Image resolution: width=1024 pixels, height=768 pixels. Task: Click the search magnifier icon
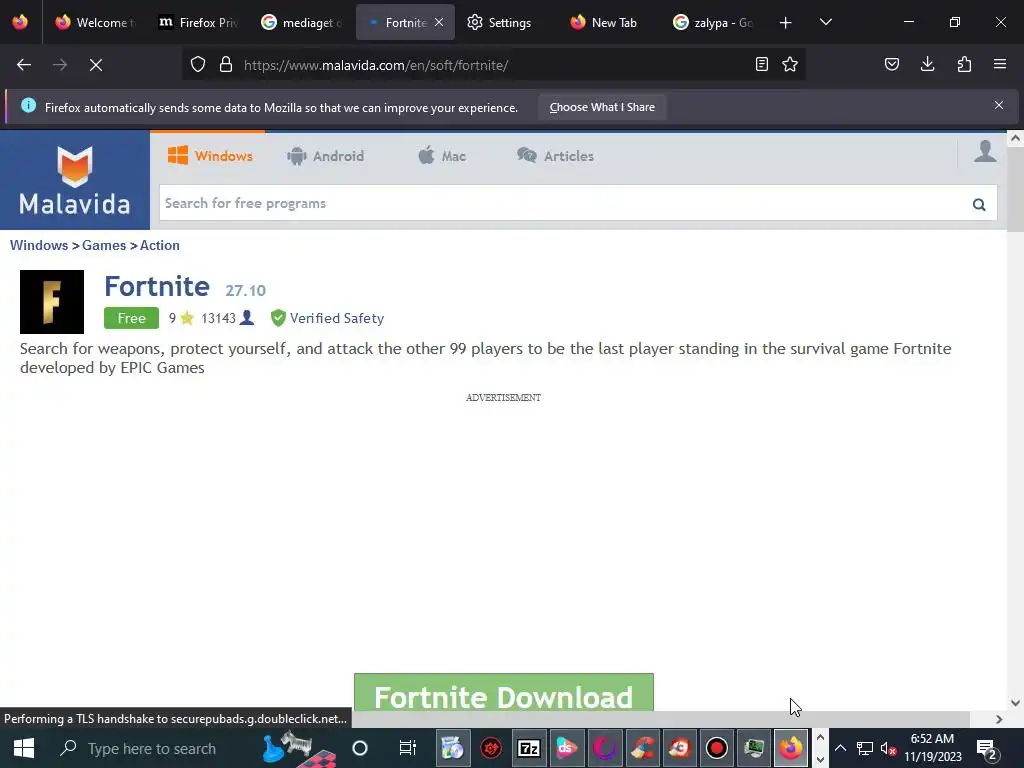pyautogui.click(x=978, y=204)
